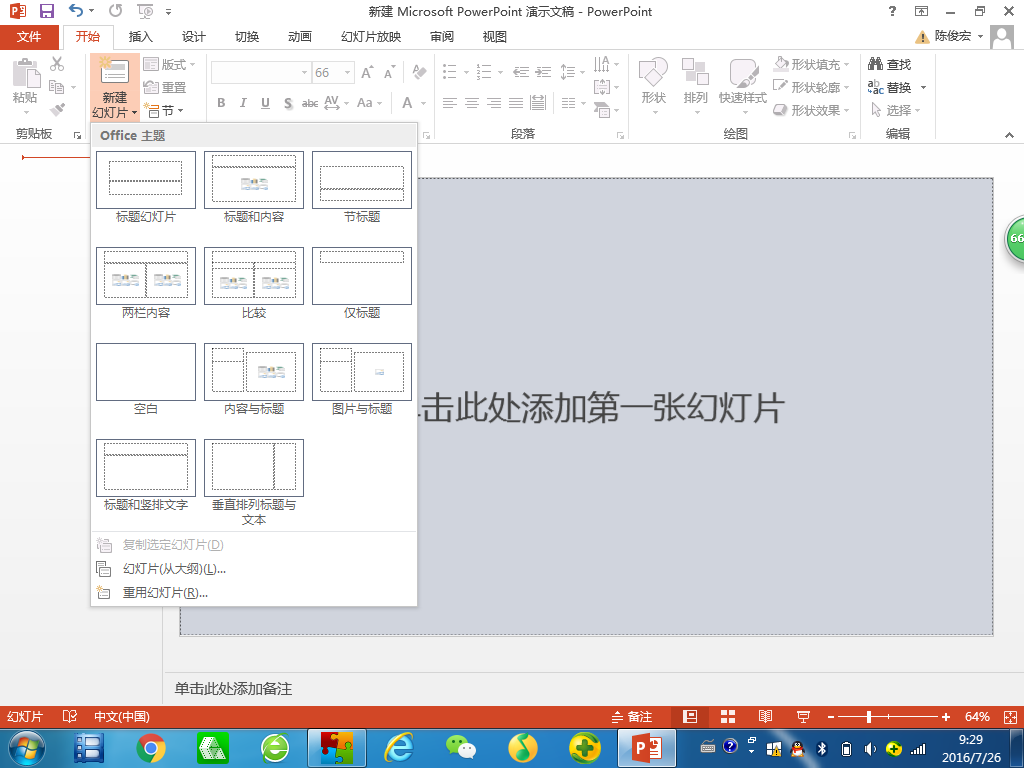Open Internet Explorer from taskbar
Viewport: 1024px width, 768px height.
398,748
